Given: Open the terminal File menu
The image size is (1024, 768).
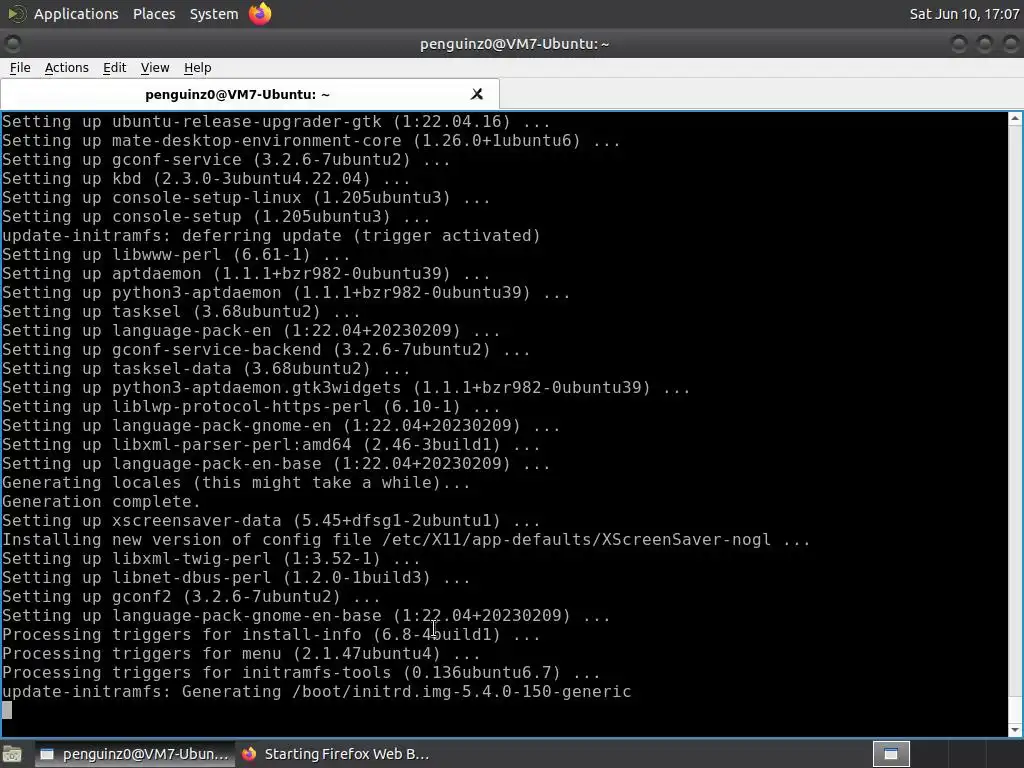Looking at the screenshot, I should pos(20,68).
